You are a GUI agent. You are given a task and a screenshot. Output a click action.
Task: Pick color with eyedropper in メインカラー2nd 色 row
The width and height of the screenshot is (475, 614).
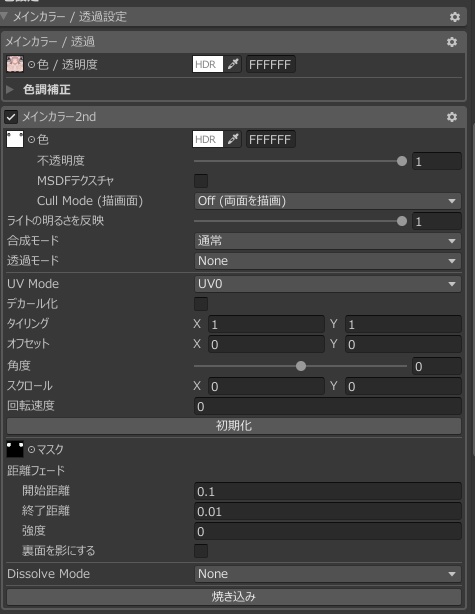233,139
